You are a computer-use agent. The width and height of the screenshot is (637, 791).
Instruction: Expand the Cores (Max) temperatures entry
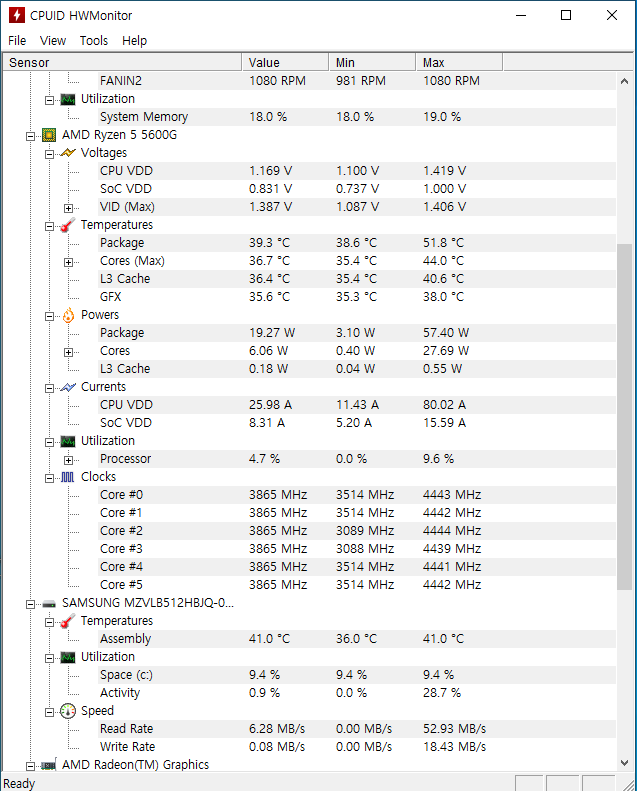[69, 262]
